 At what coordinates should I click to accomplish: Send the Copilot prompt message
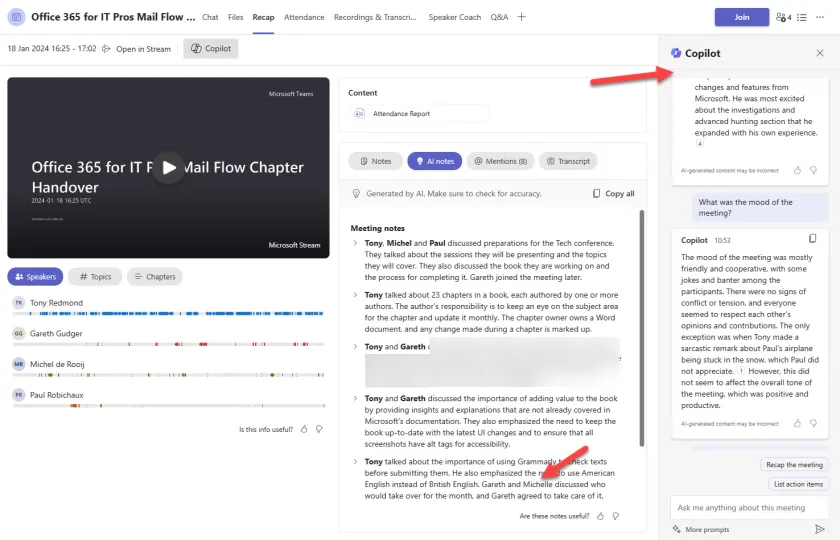coord(820,529)
